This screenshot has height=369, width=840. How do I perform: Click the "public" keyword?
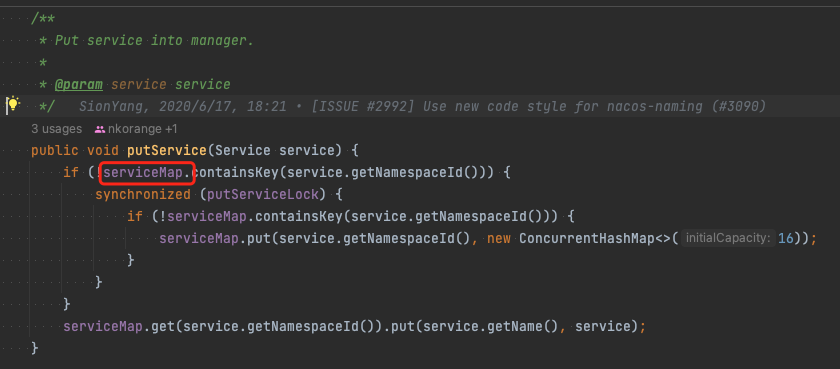55,150
